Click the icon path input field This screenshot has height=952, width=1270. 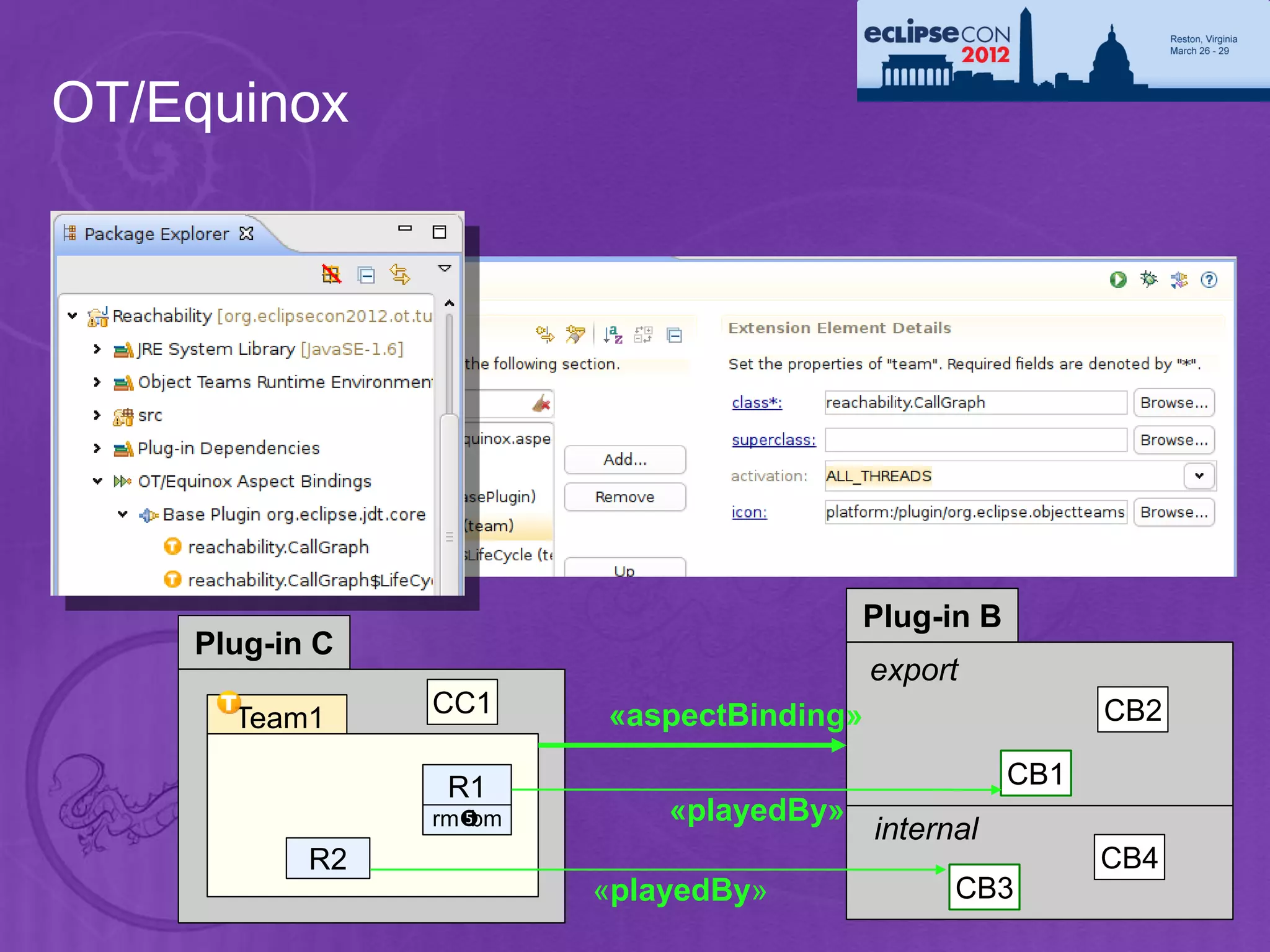[x=975, y=512]
